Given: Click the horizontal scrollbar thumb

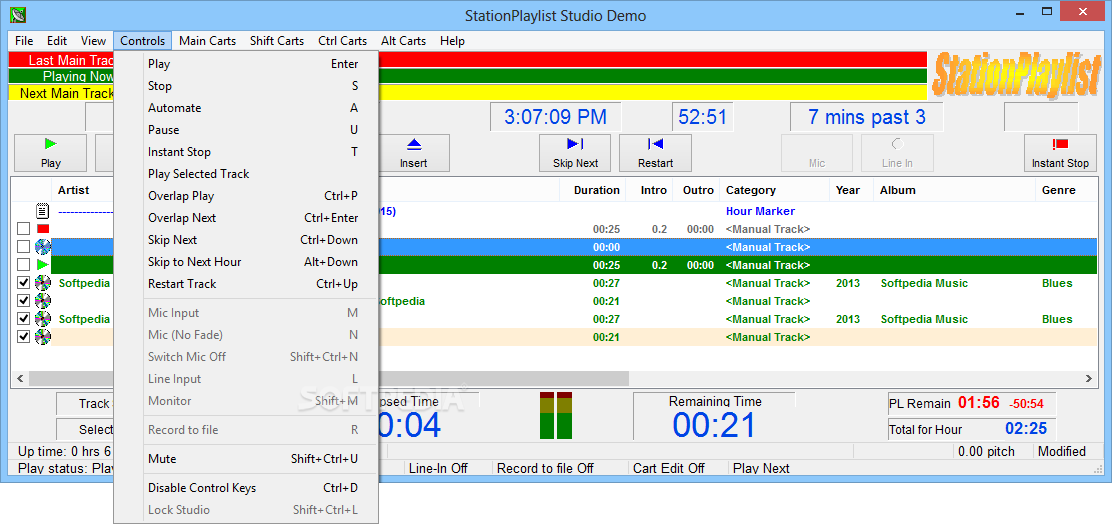Looking at the screenshot, I should point(328,379).
